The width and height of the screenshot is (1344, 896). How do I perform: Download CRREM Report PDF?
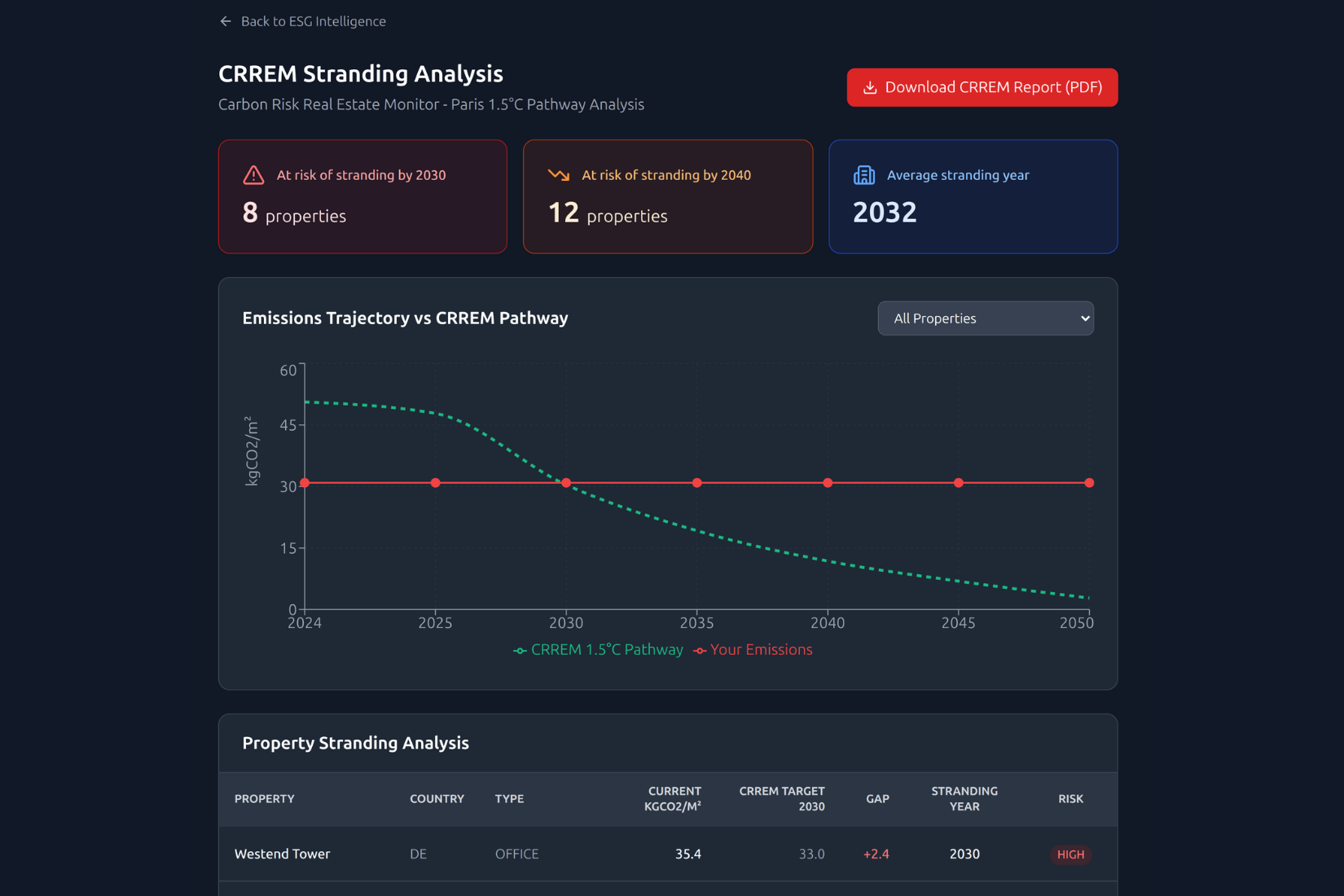coord(982,87)
